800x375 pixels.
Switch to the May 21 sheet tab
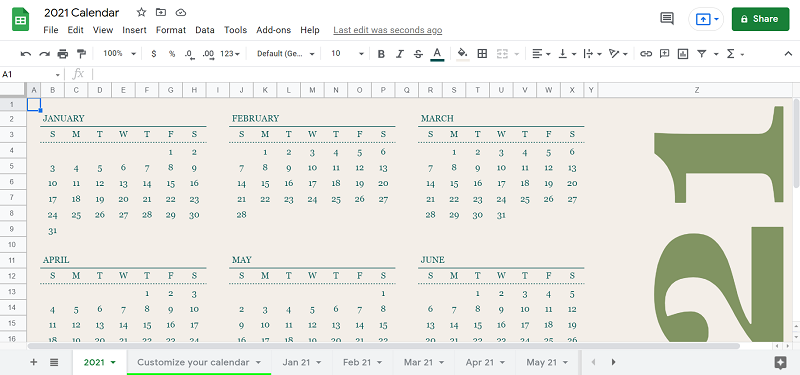[547, 362]
